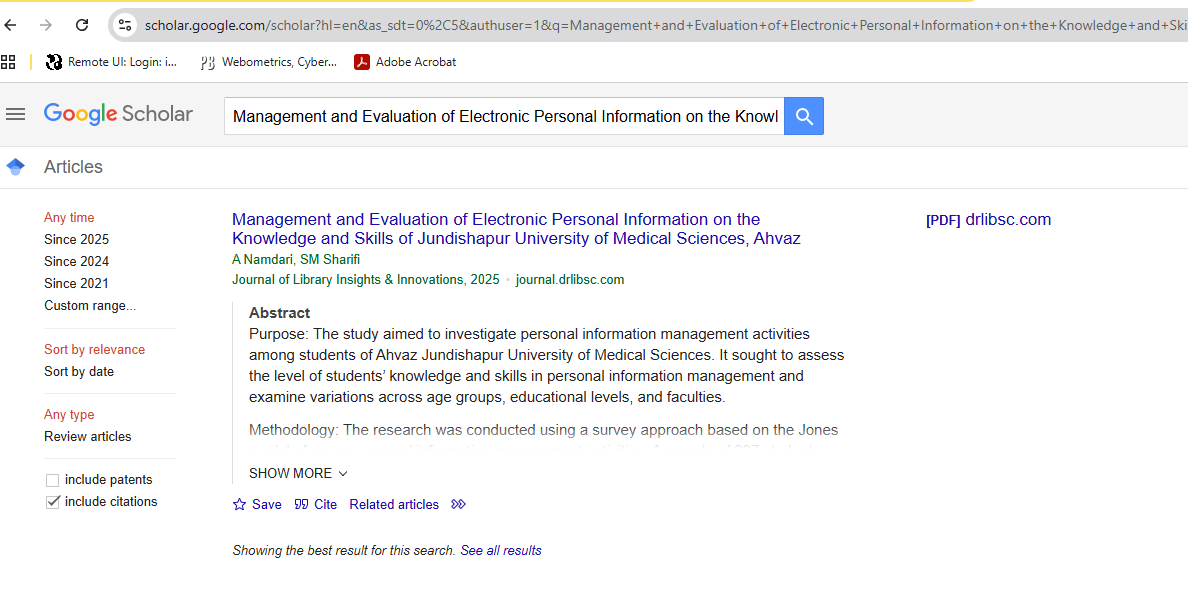Image resolution: width=1188 pixels, height=614 pixels.
Task: Click the blue search magnifier button
Action: 804,116
